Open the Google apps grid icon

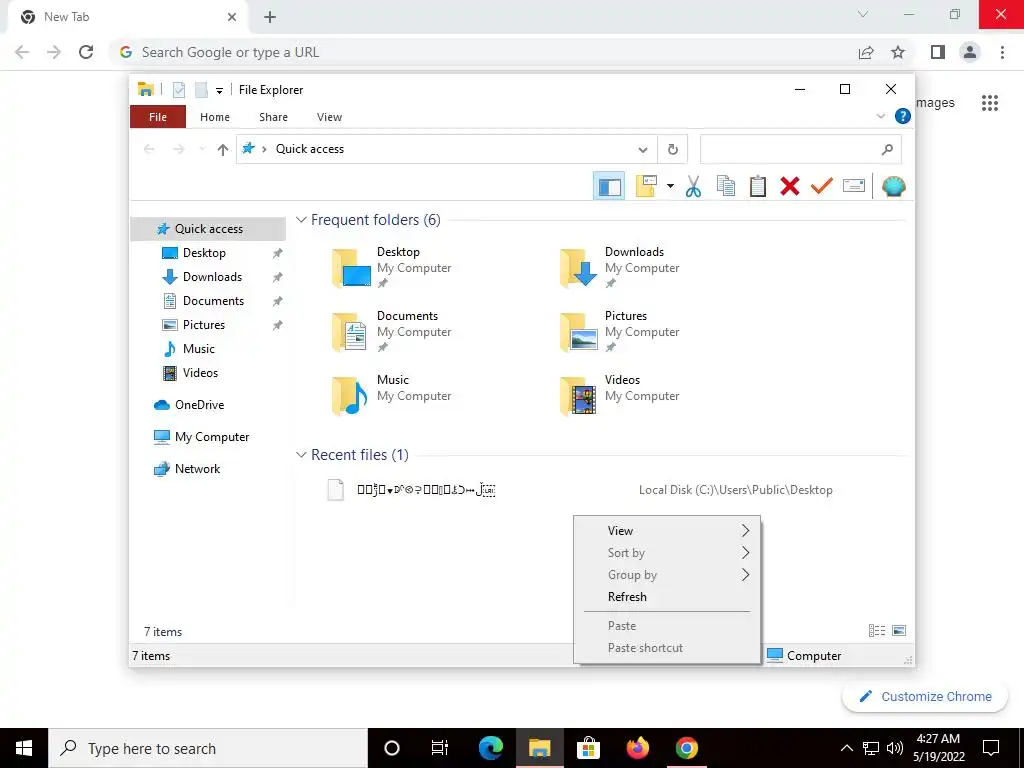(x=990, y=103)
